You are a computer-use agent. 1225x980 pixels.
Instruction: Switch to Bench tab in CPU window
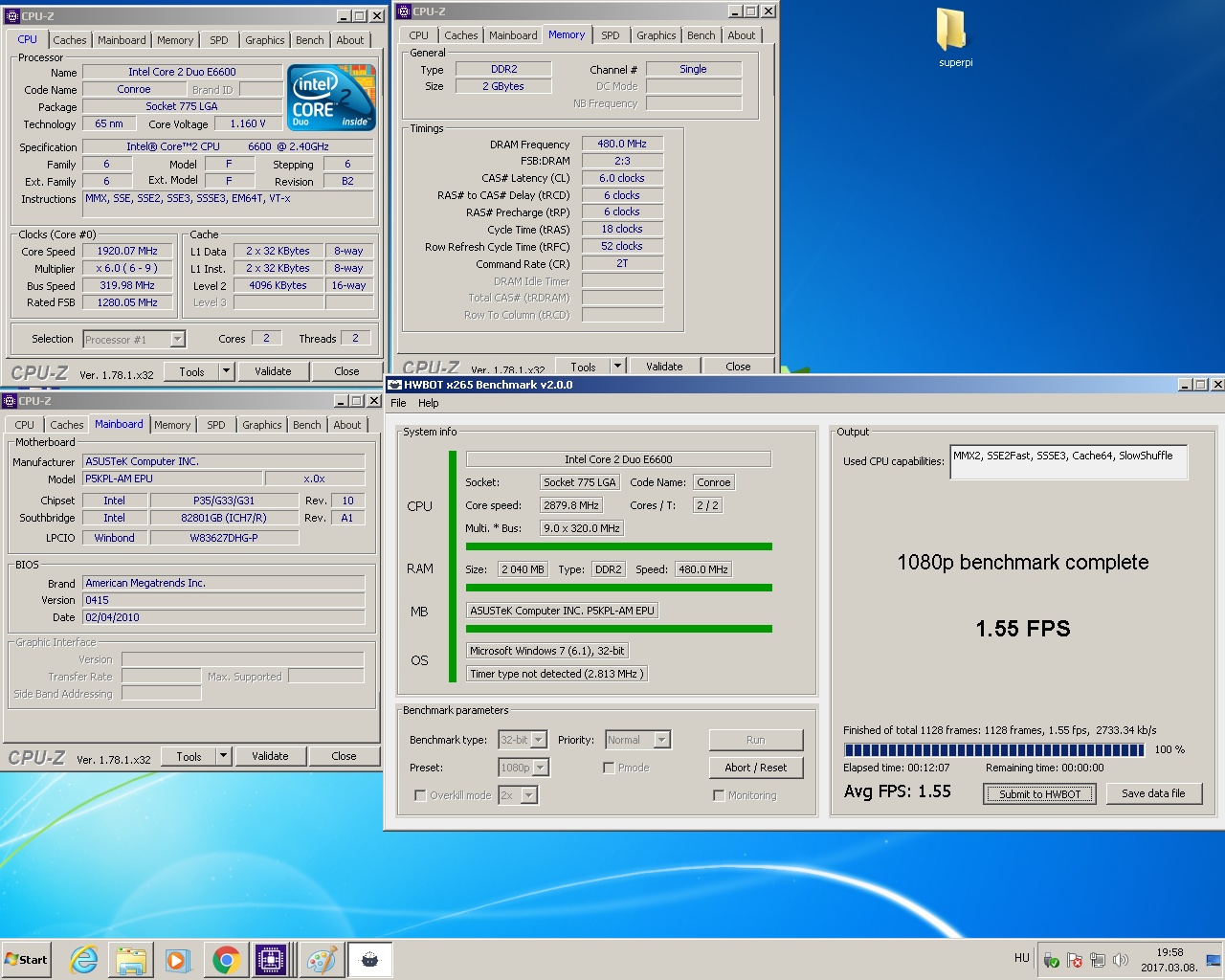click(x=309, y=40)
